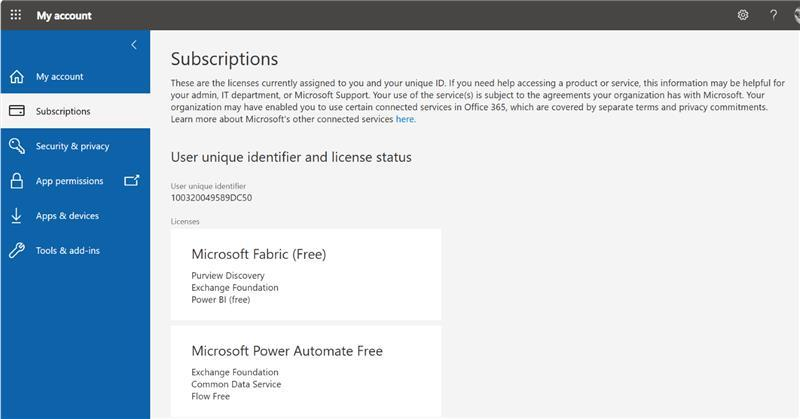
Task: Click the Subscriptions page heading
Action: (x=224, y=59)
